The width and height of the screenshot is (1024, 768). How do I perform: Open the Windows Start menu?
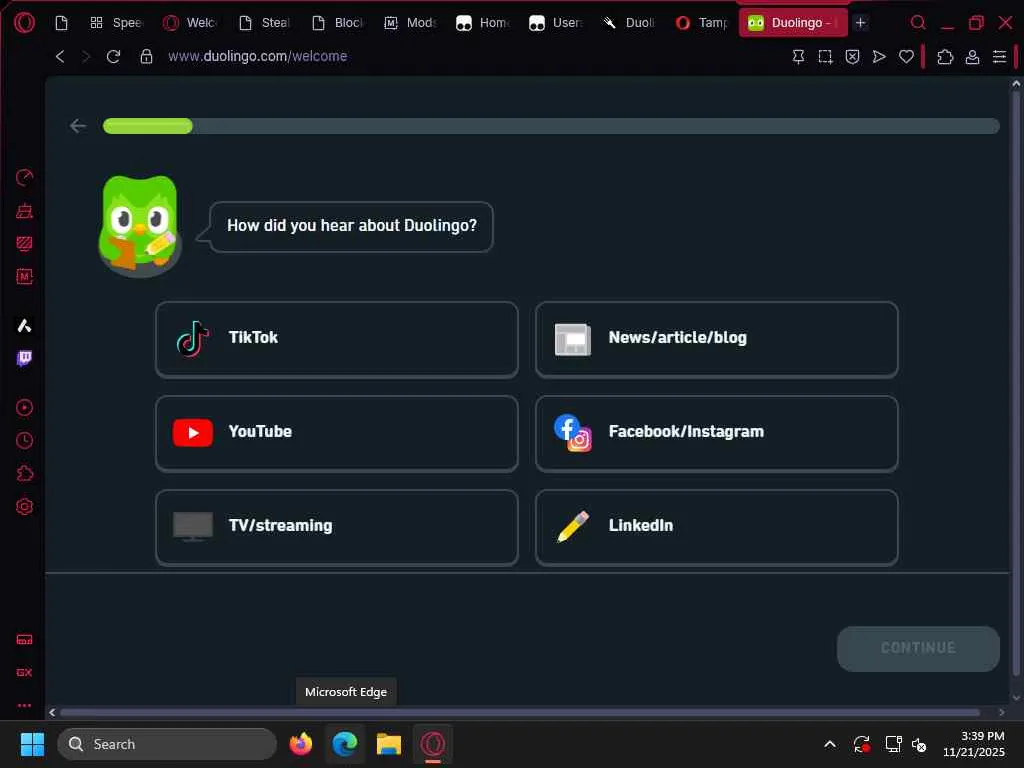click(x=32, y=744)
